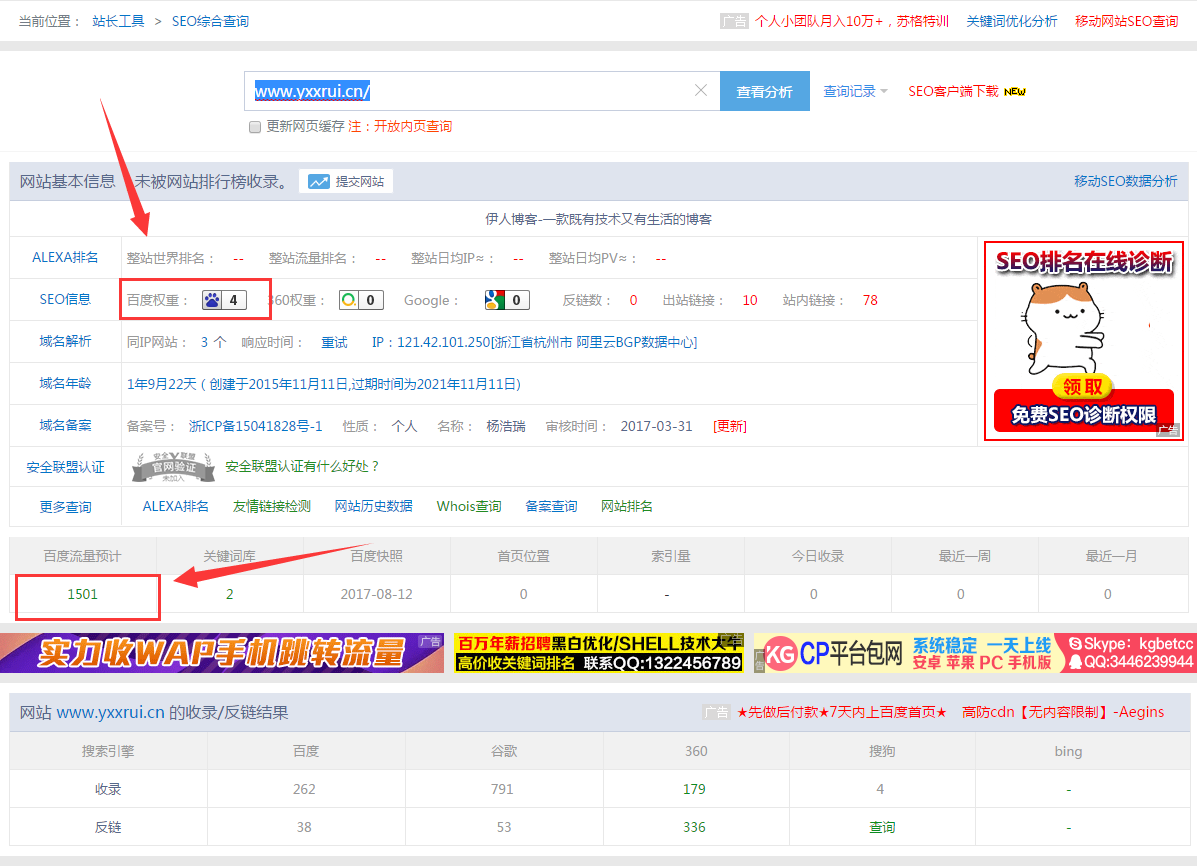Click the 搜狗 收录 value 4

tap(880, 789)
